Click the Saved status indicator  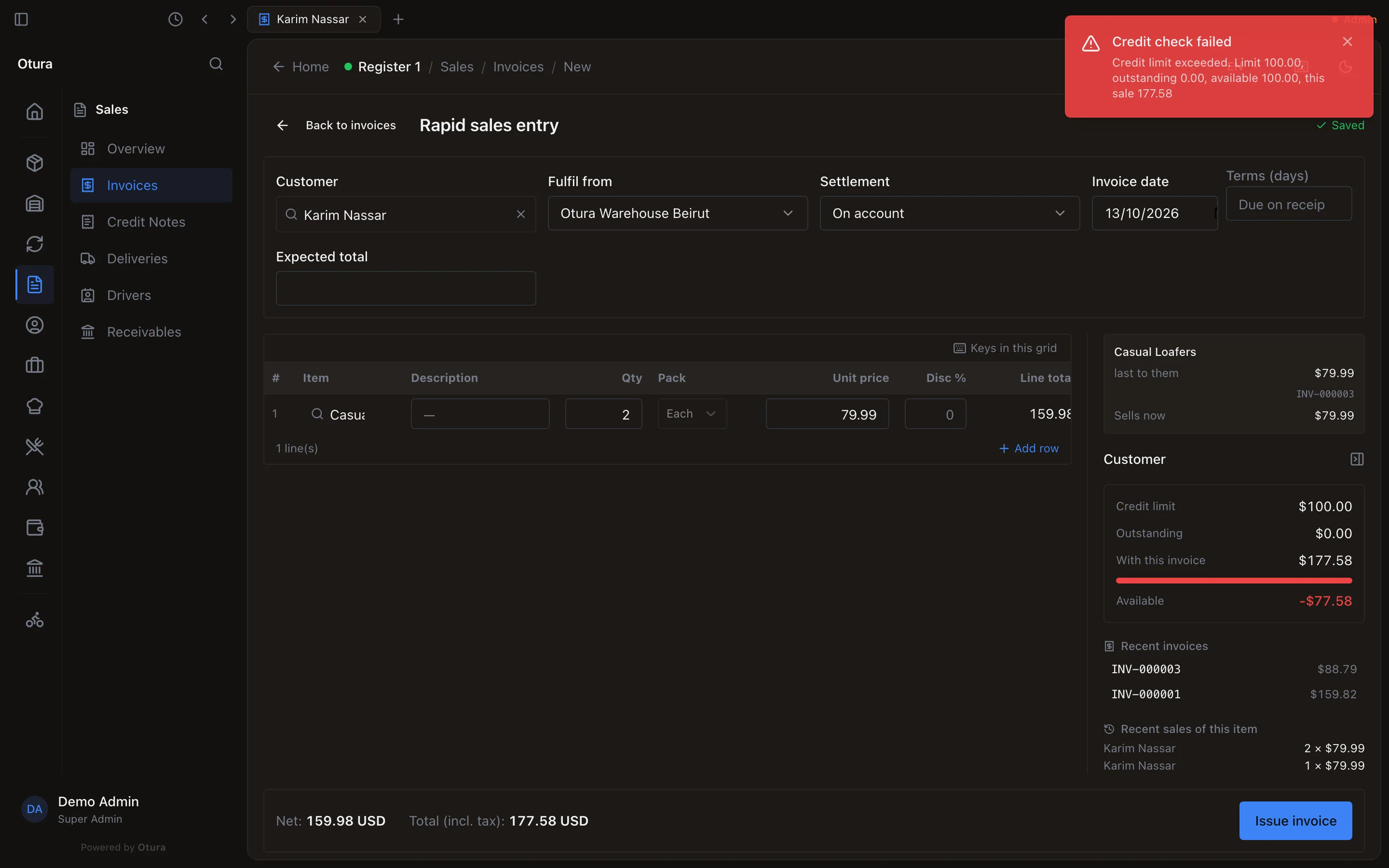(1340, 125)
